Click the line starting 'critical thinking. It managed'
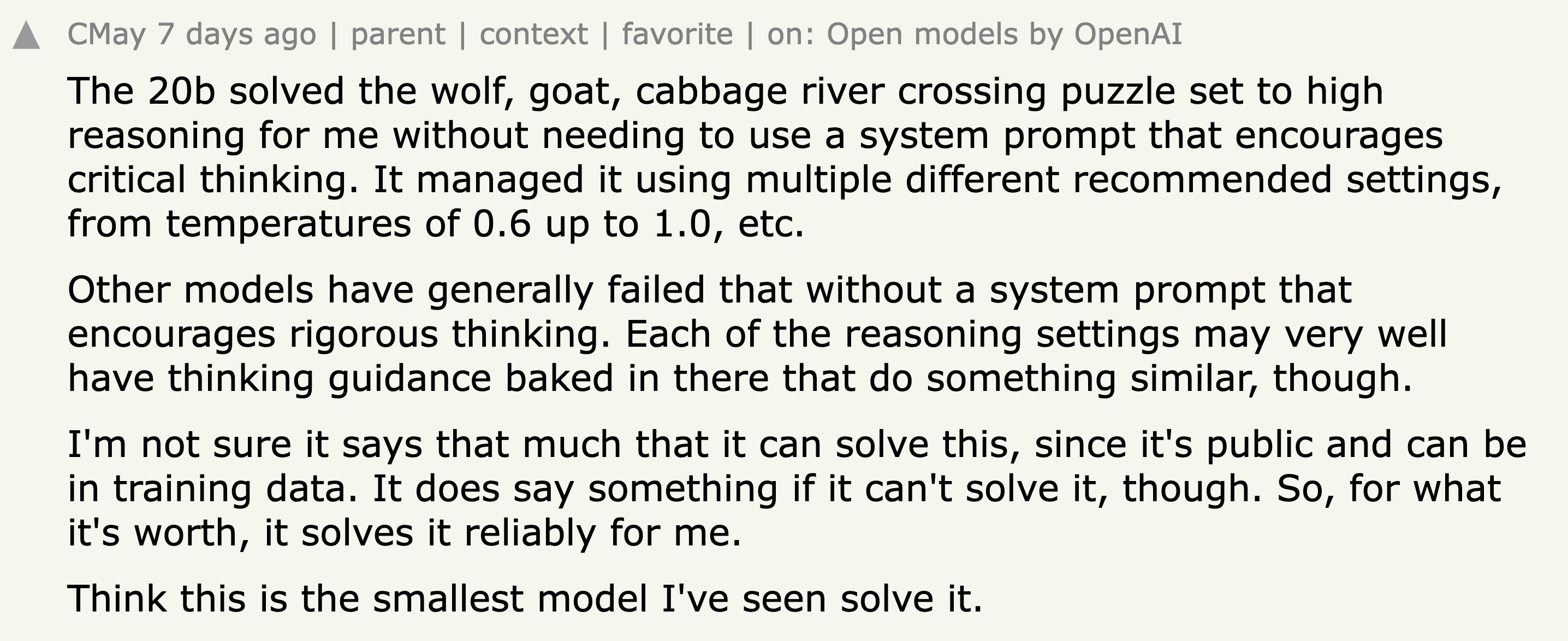 [785, 180]
